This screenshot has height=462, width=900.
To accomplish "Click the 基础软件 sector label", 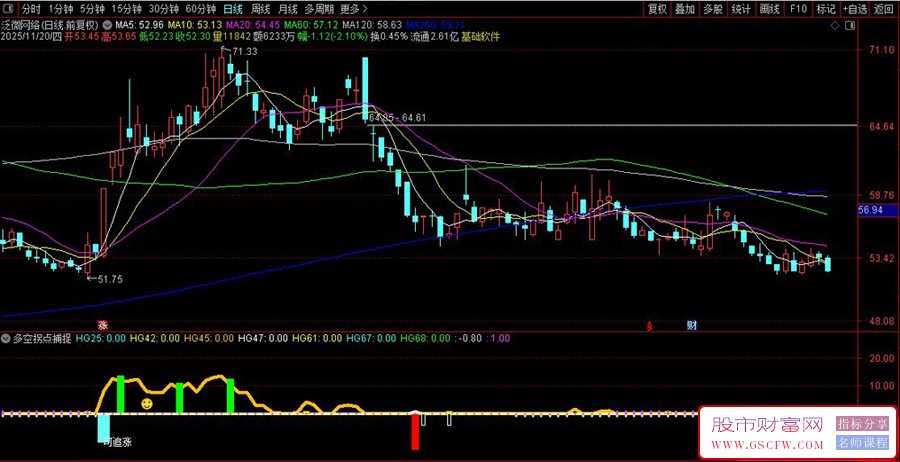I will coord(480,36).
